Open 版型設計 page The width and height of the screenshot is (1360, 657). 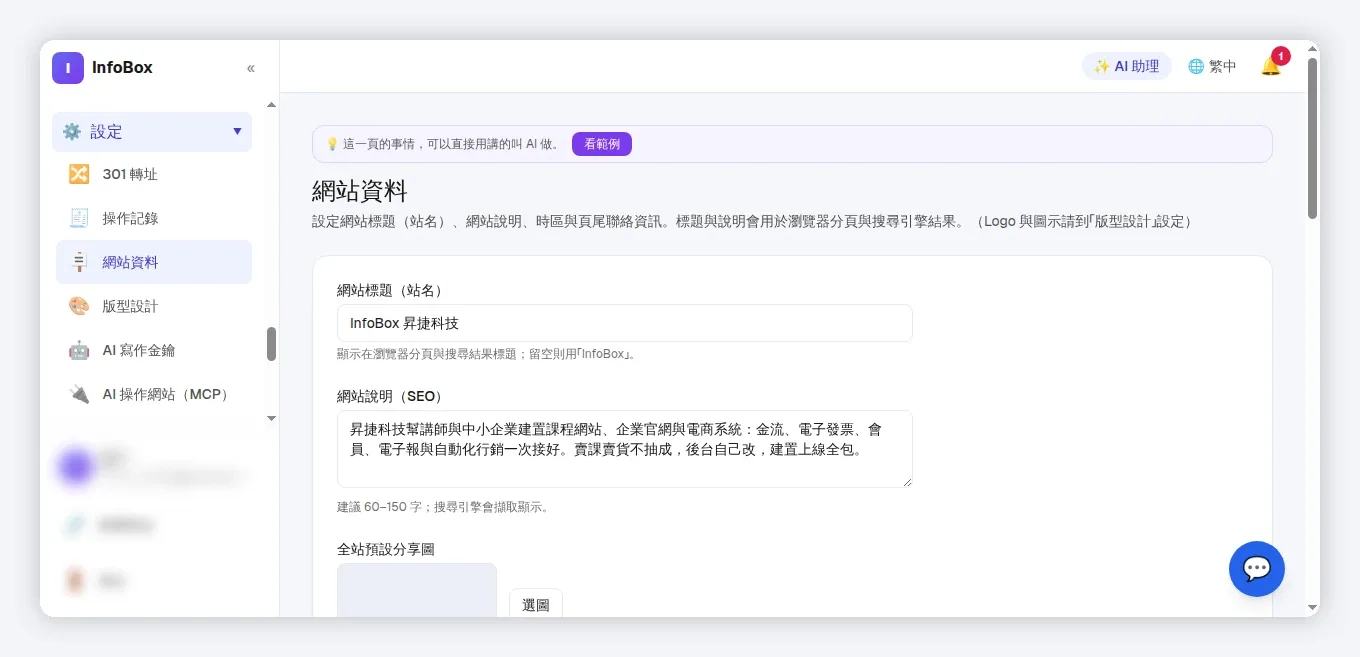[154, 306]
